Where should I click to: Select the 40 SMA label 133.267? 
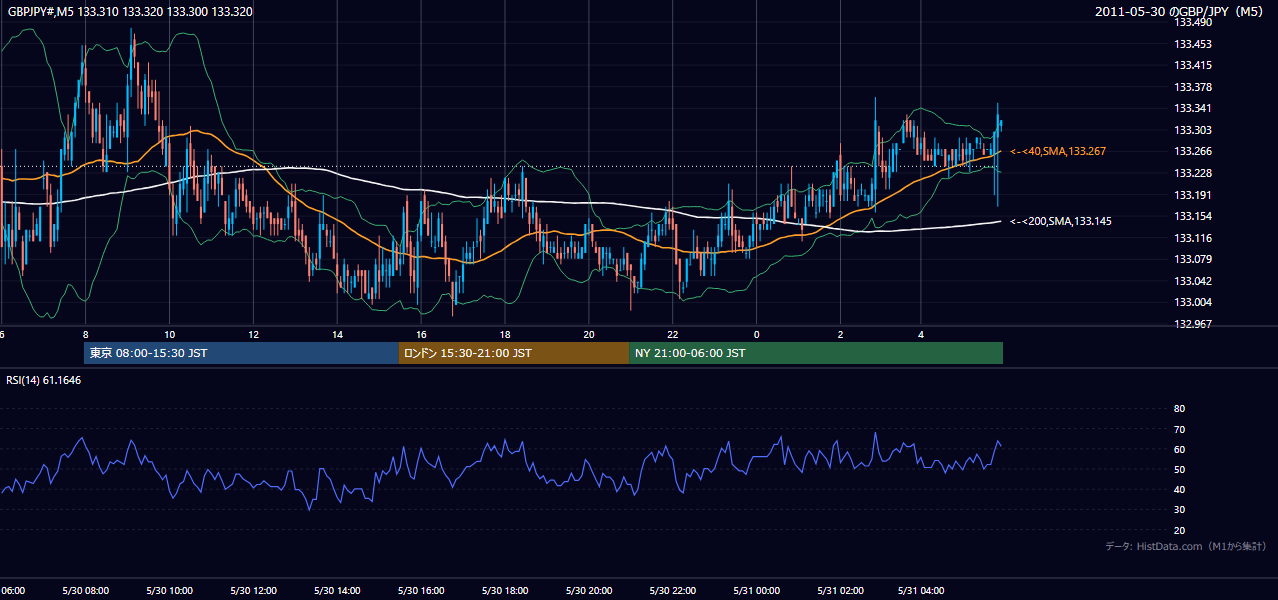pyautogui.click(x=1058, y=151)
